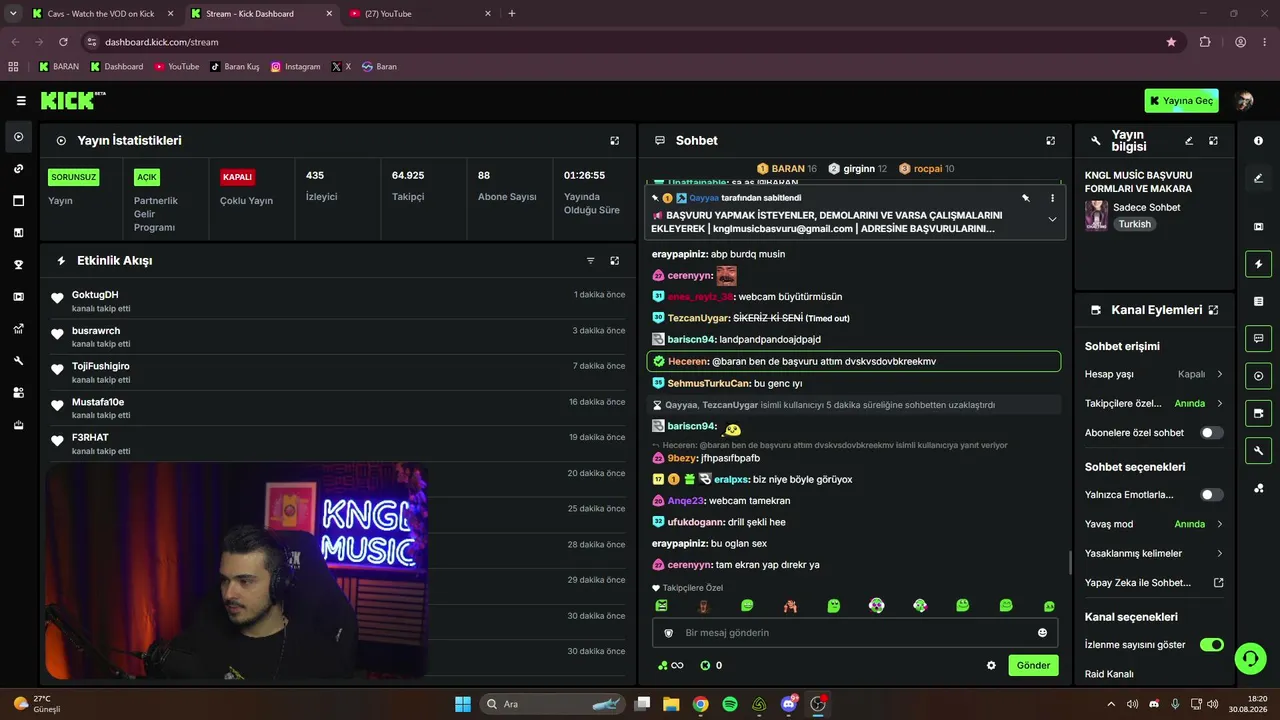Reload the page

(63, 42)
